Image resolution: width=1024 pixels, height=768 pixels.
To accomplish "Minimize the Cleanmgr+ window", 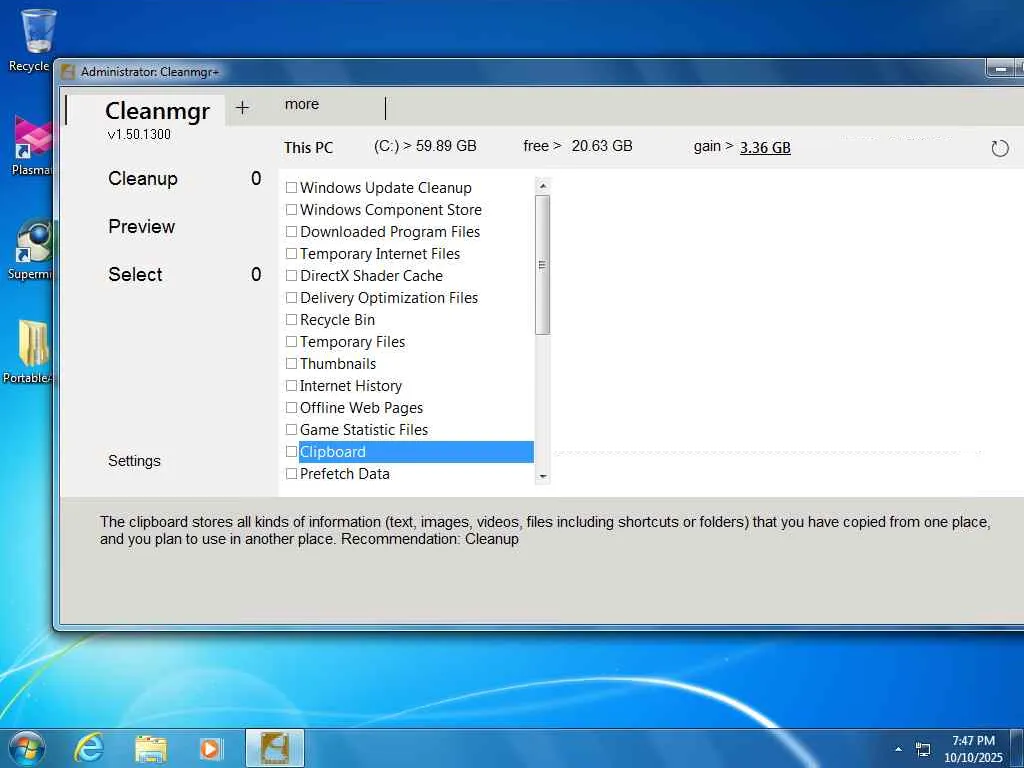I will pos(999,68).
